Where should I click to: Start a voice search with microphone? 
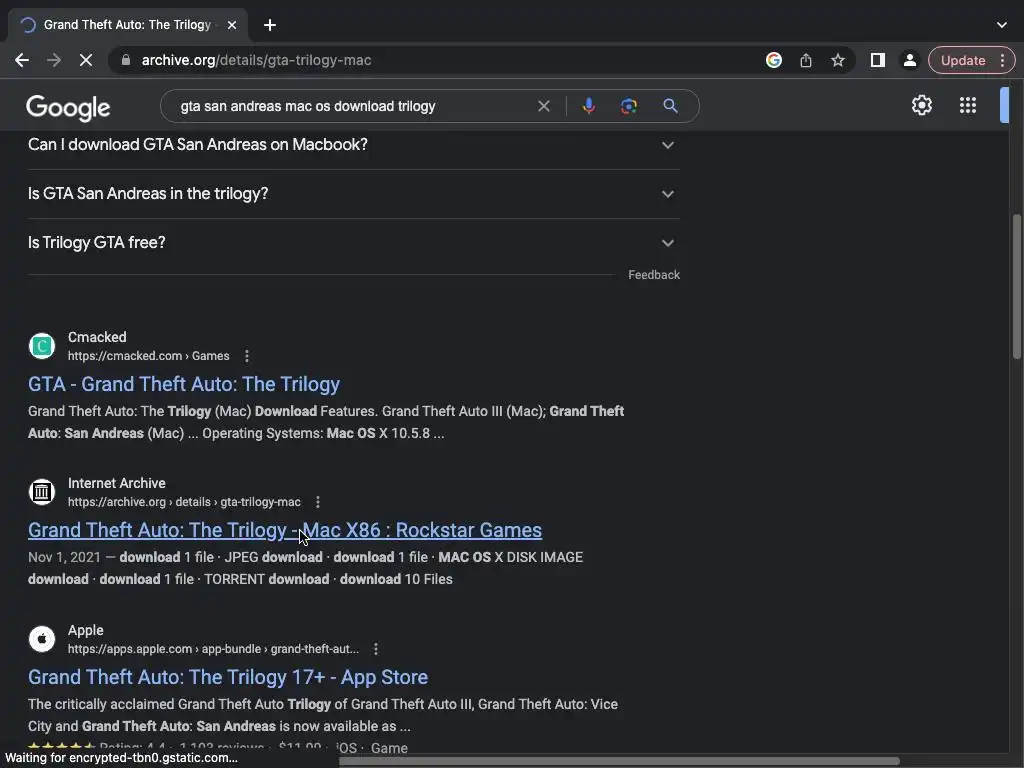[588, 106]
